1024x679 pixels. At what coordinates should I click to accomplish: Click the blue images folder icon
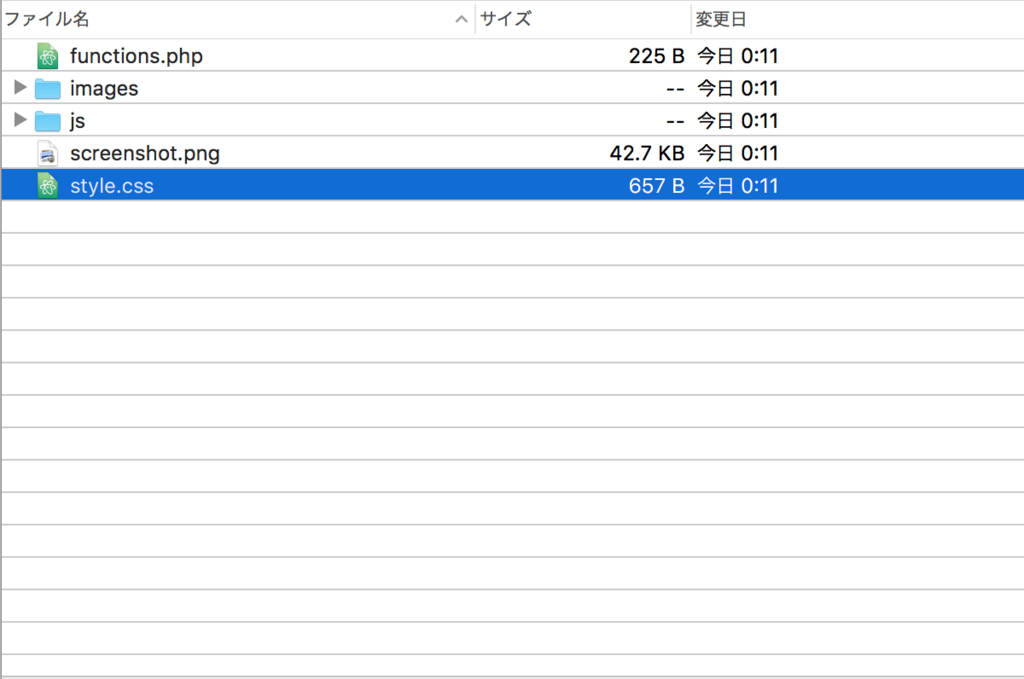[47, 88]
